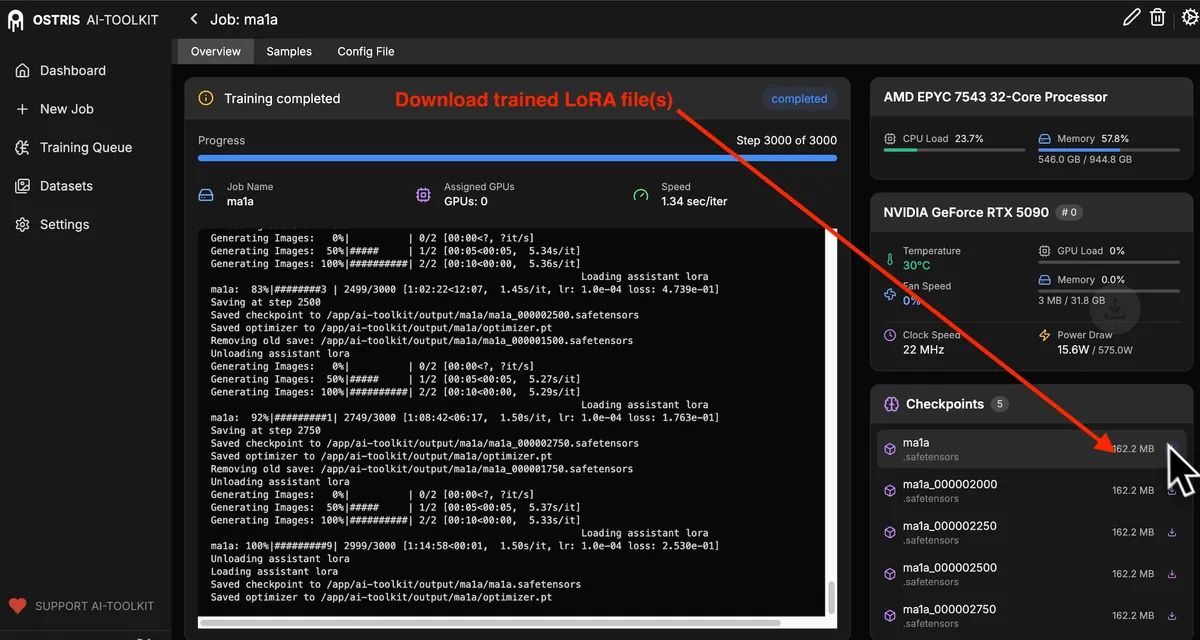The width and height of the screenshot is (1200, 640).
Task: Click the cube icon beside ma1a_000002500
Action: (x=889, y=574)
